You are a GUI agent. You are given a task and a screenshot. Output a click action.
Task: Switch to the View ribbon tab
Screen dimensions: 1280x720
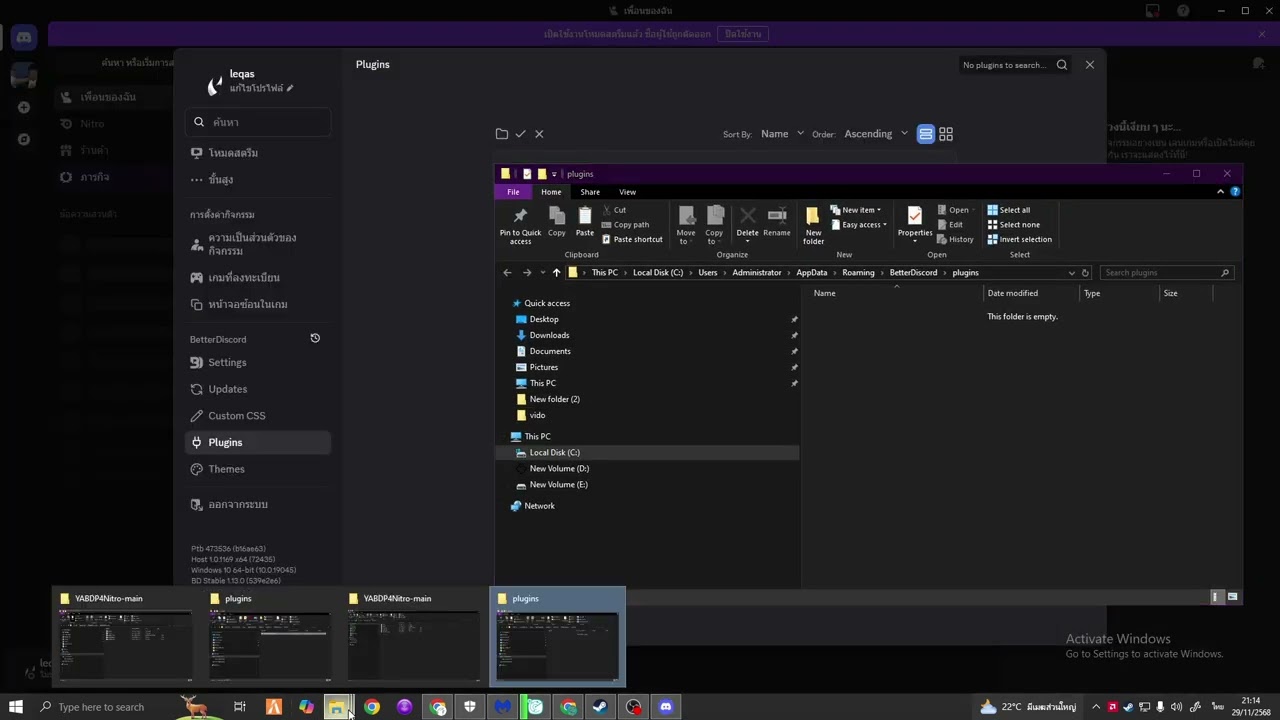[627, 192]
